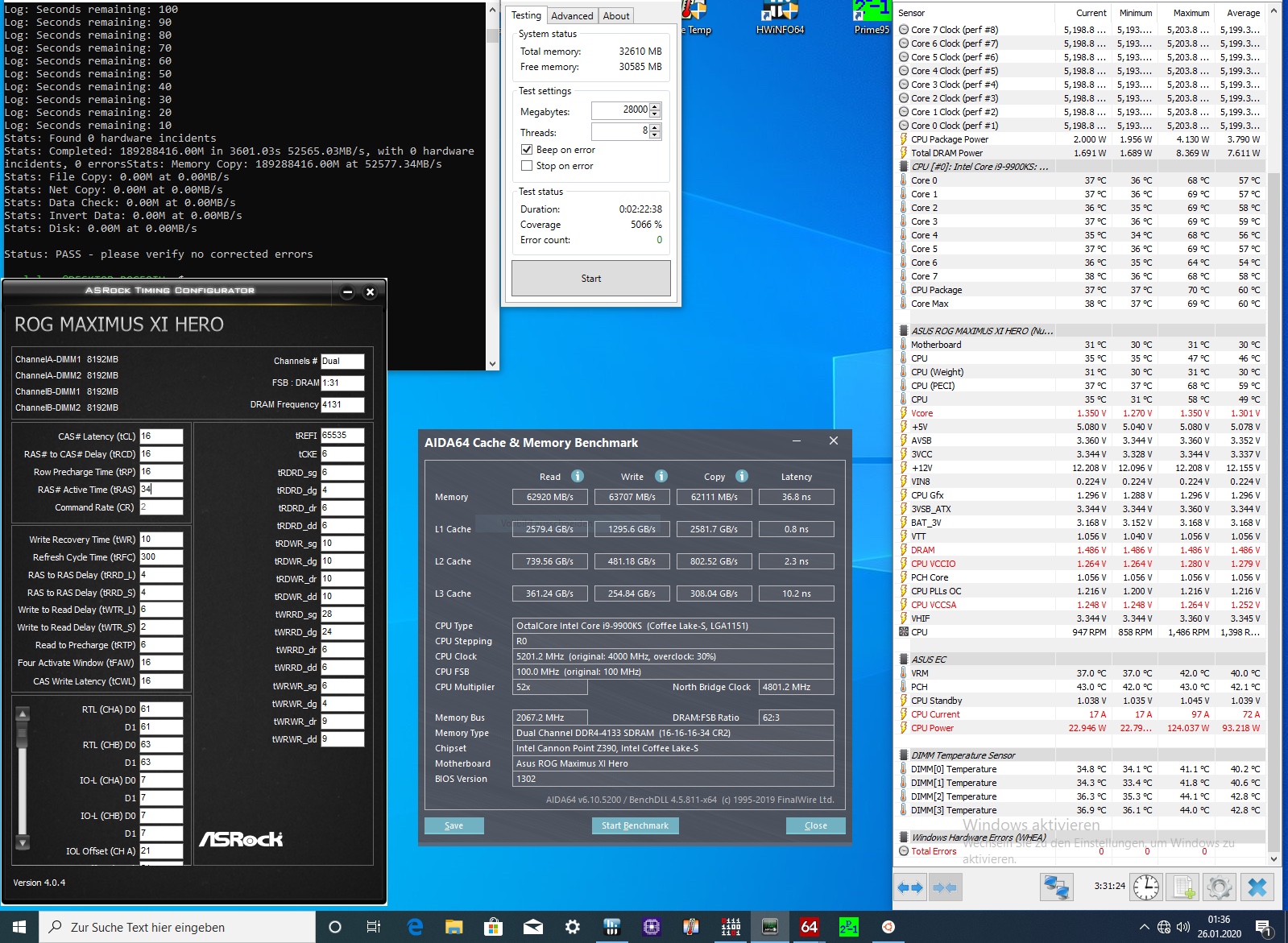Screen dimensions: 1288x943
Task: Increase Megabytes with spinner up arrow
Action: pos(655,106)
